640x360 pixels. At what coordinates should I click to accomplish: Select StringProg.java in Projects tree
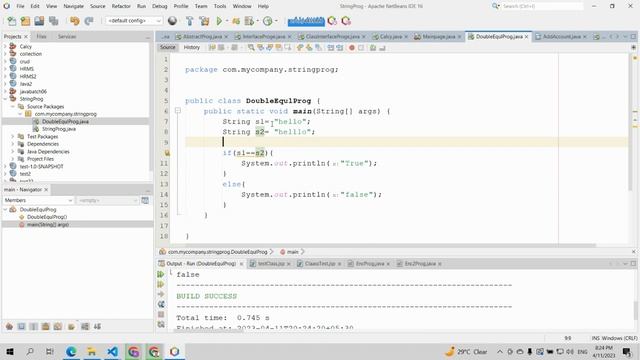click(x=59, y=129)
